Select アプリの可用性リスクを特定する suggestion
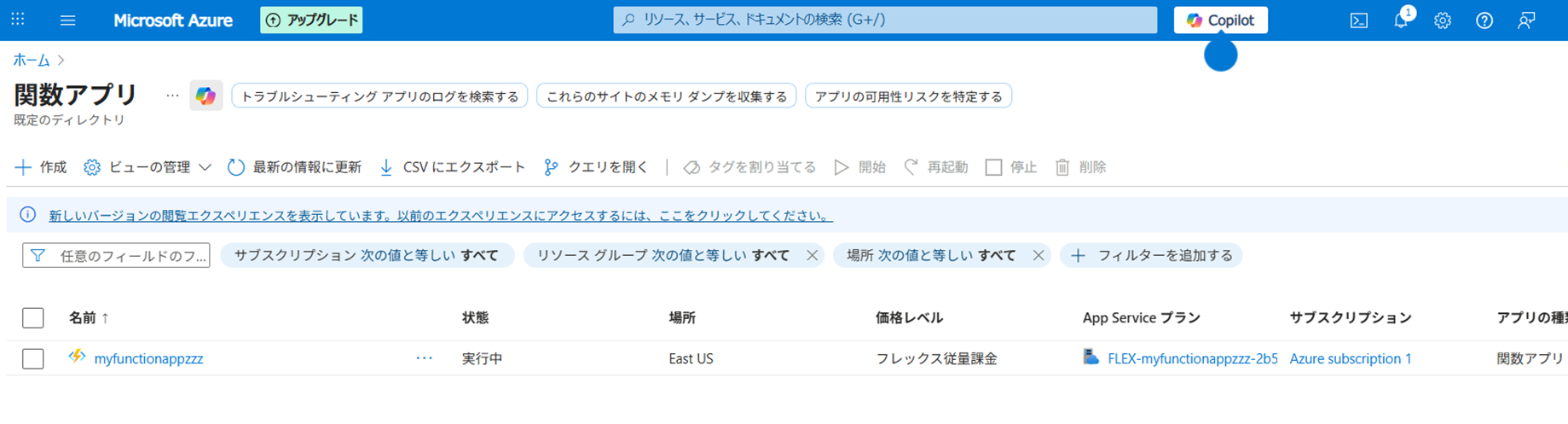Image resolution: width=1568 pixels, height=424 pixels. [909, 96]
